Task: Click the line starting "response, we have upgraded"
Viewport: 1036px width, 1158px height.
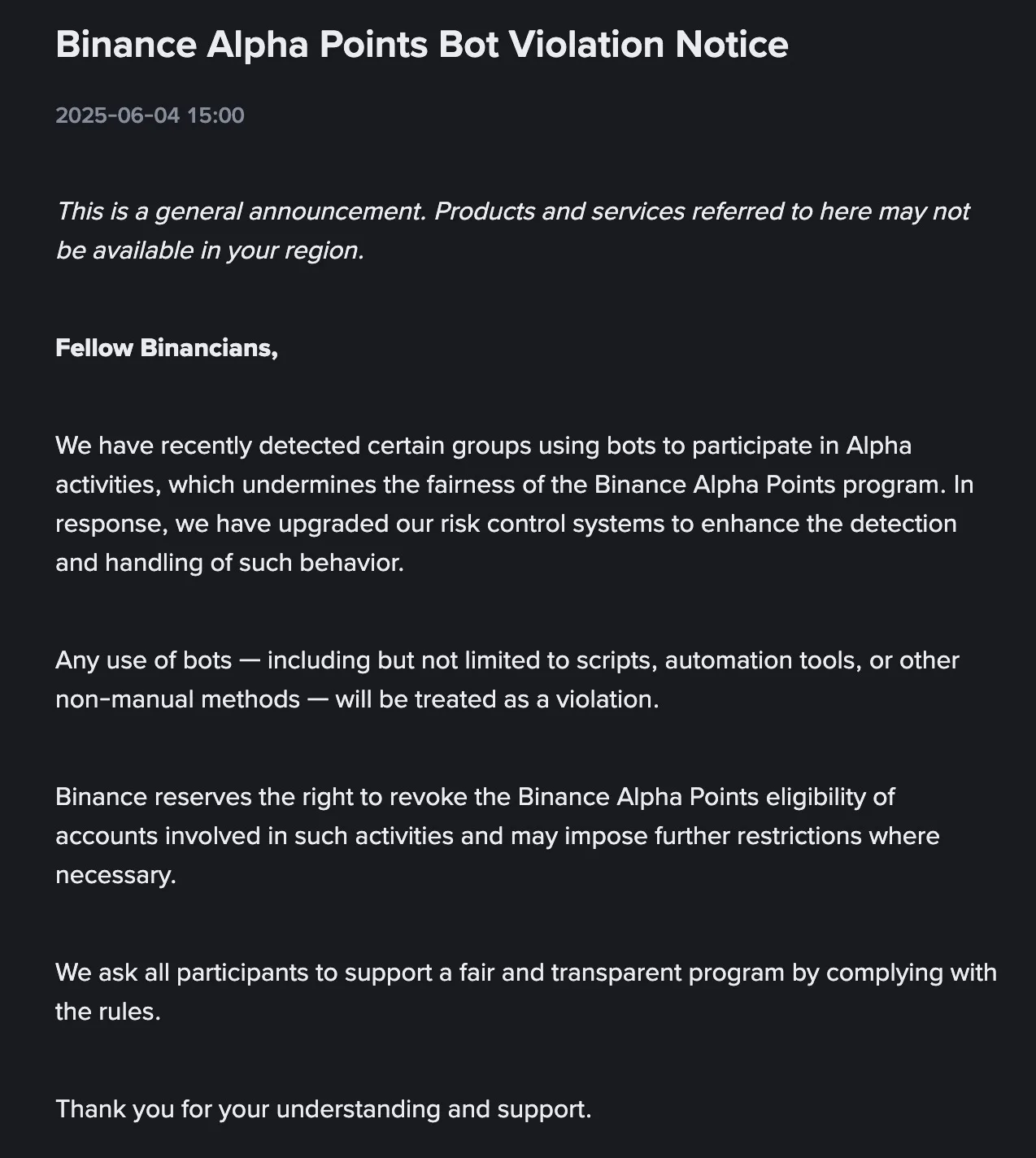Action: click(506, 524)
